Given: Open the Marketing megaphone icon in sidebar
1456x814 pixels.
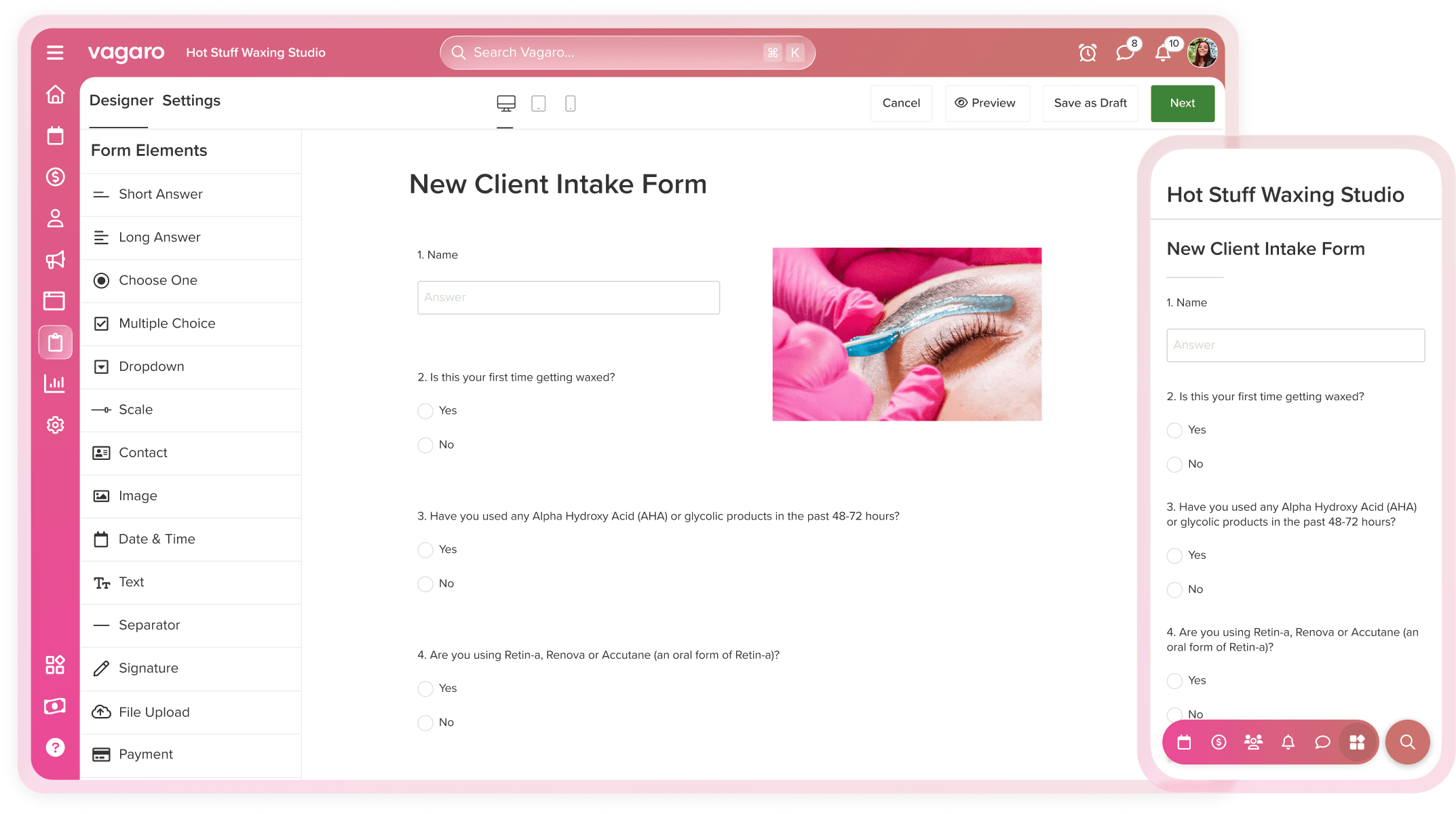Looking at the screenshot, I should (x=55, y=260).
